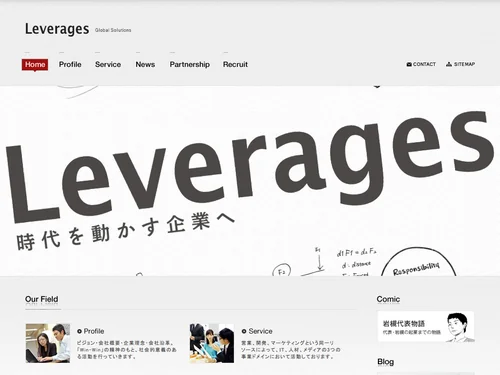The height and width of the screenshot is (375, 500).
Task: Click the 時代を動かす企業へ slogan text
Action: point(126,231)
